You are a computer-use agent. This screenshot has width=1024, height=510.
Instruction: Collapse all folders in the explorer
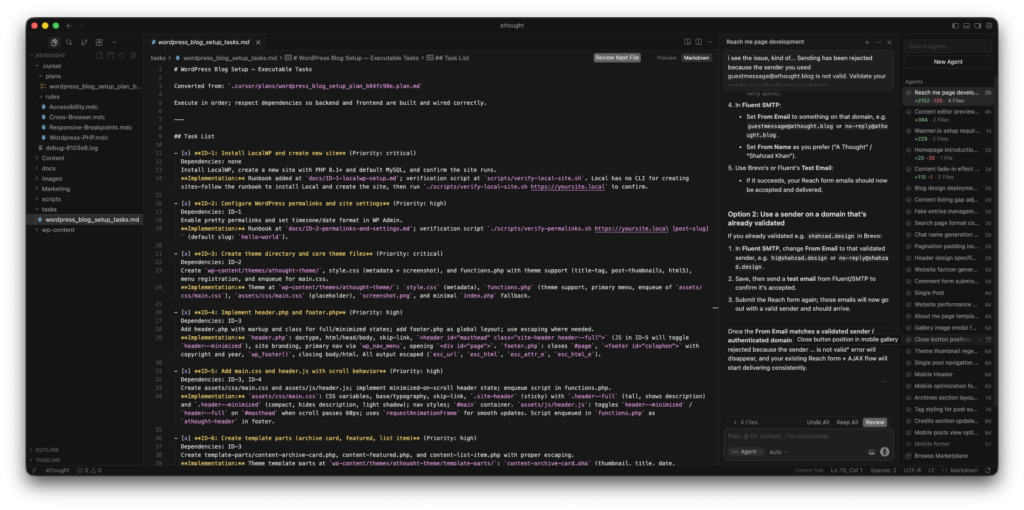[x=133, y=56]
